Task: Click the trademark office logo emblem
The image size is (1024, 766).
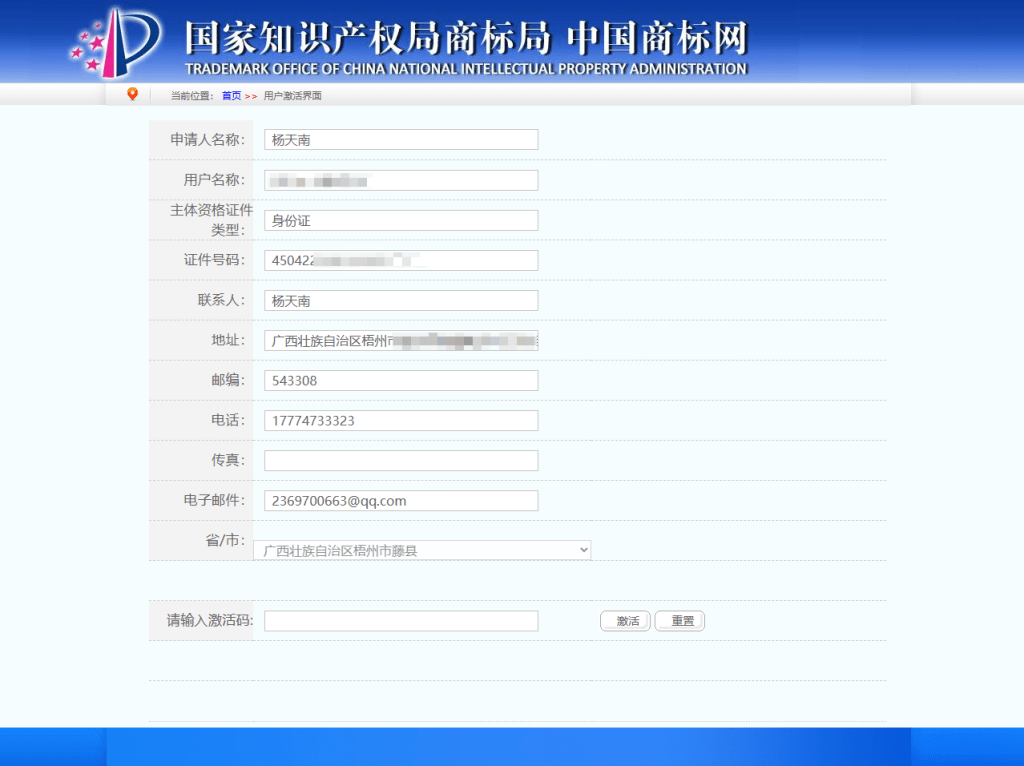Action: (x=116, y=42)
